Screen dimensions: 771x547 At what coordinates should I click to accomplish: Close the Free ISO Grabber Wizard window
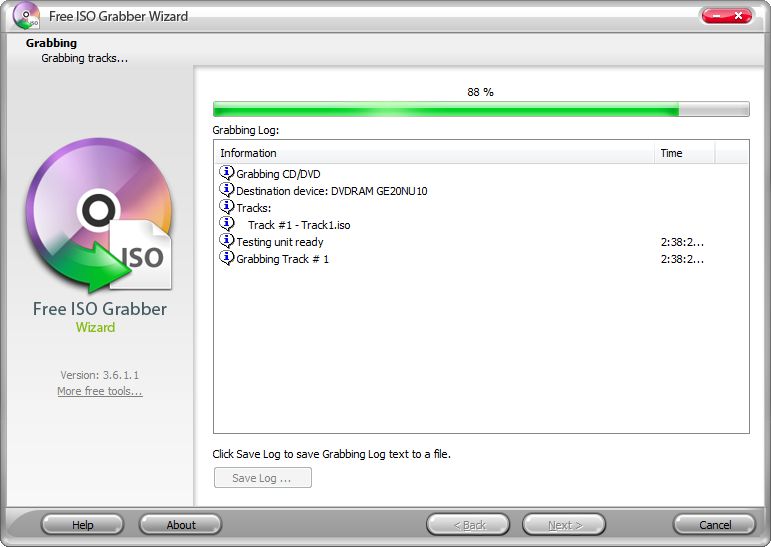739,16
